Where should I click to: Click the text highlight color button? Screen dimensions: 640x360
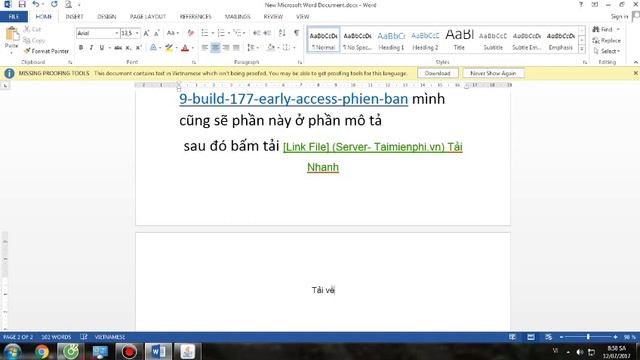169,48
